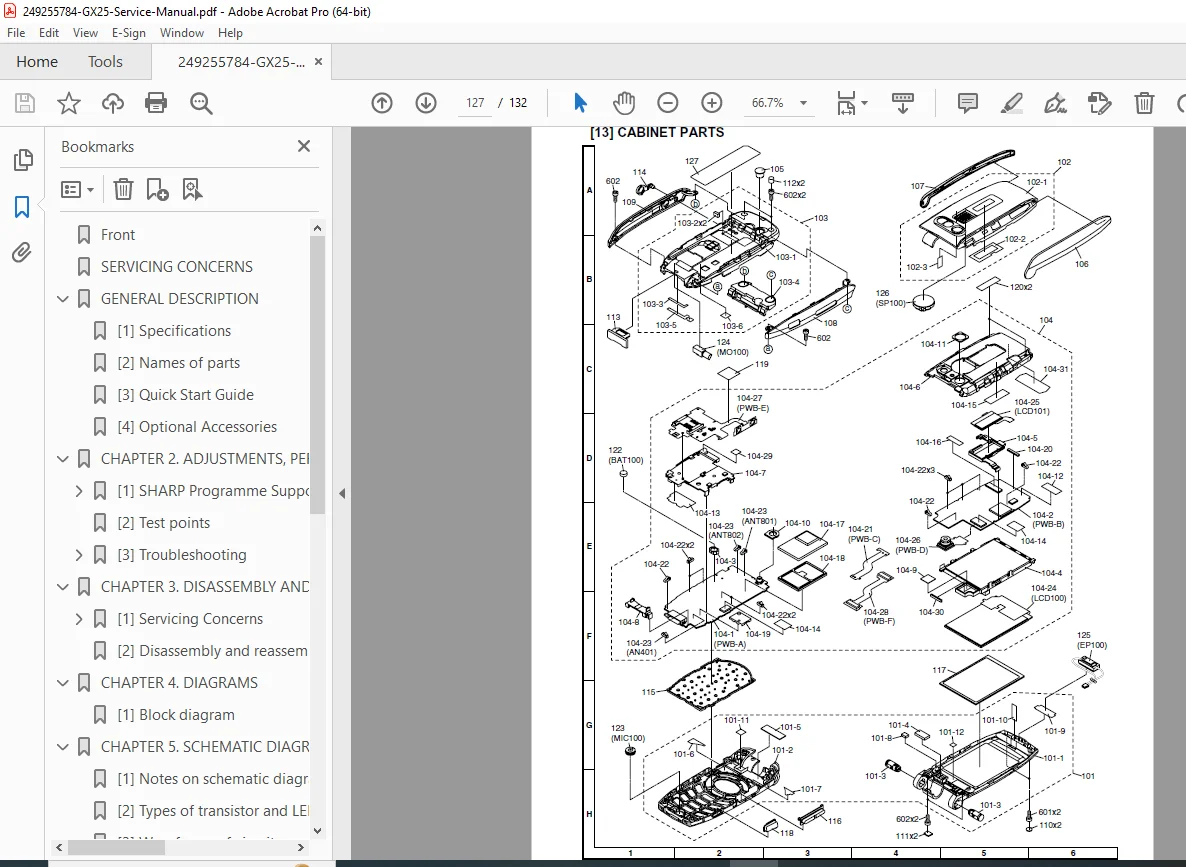Switch to the Tools tab
Image resolution: width=1186 pixels, height=867 pixels.
105,61
